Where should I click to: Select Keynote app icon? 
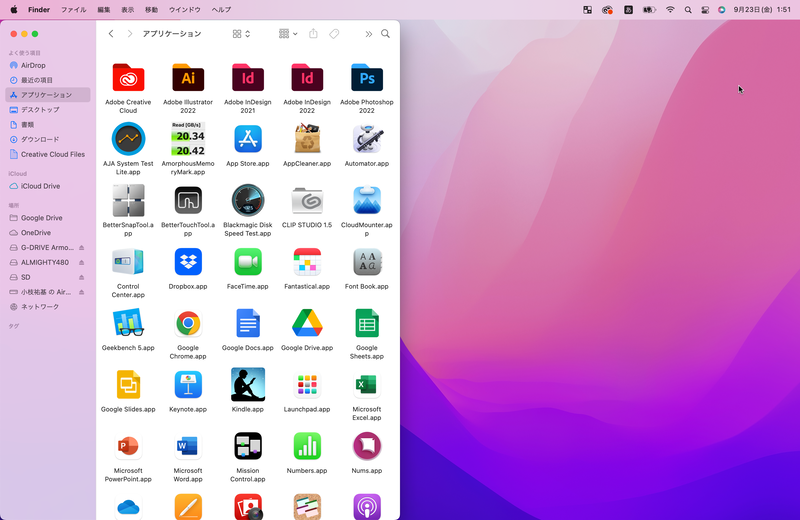click(x=188, y=385)
